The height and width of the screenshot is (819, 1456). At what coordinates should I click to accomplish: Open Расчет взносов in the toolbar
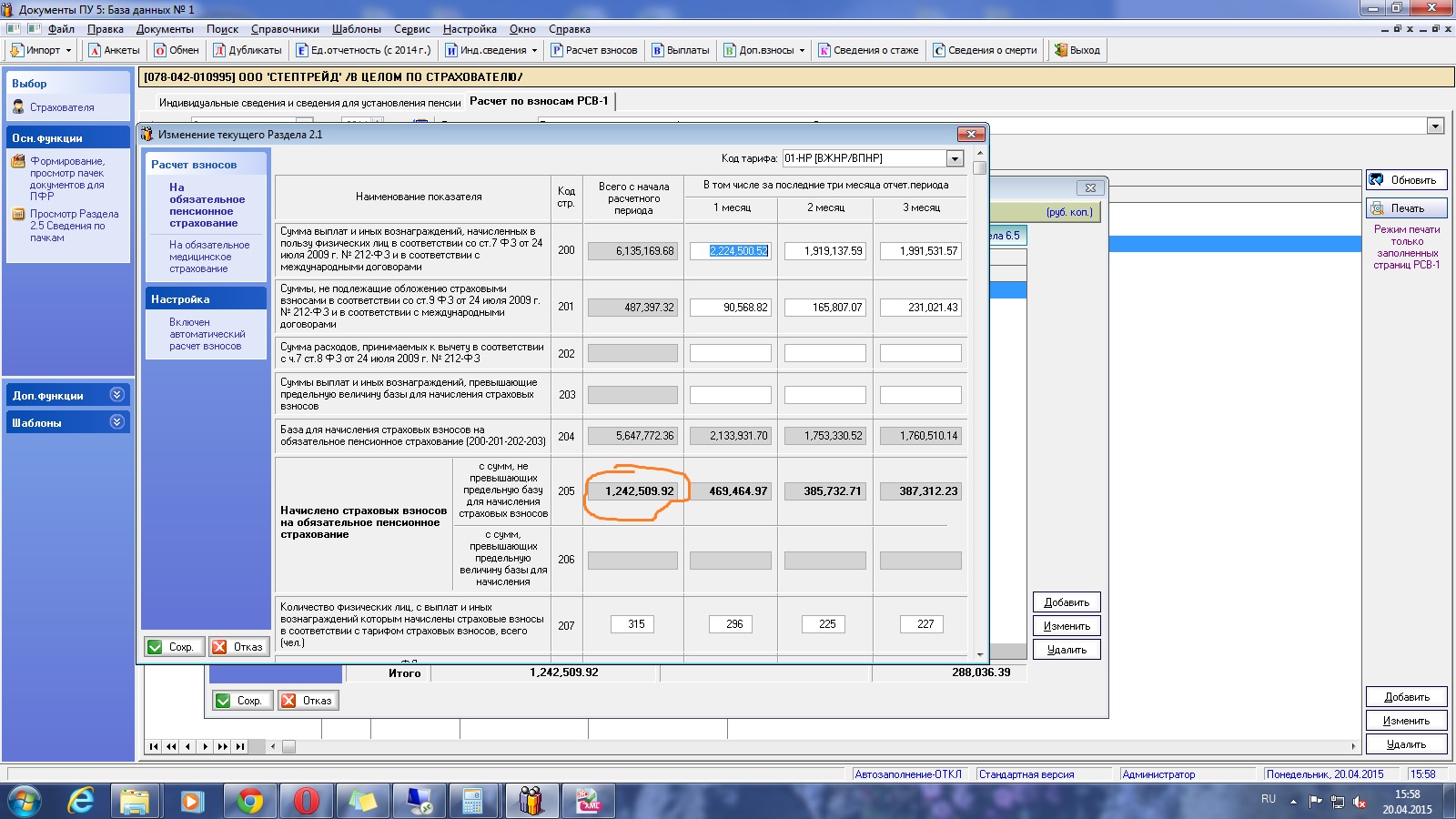pos(593,50)
